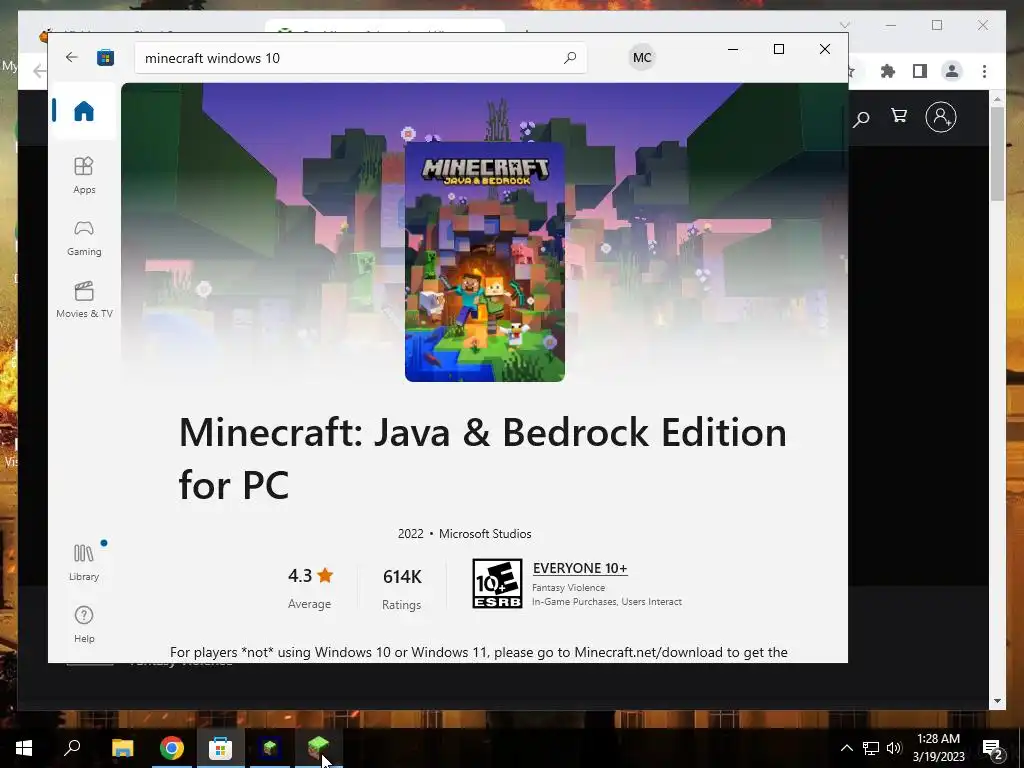
Task: Open the Library in Store sidebar
Action: point(84,562)
